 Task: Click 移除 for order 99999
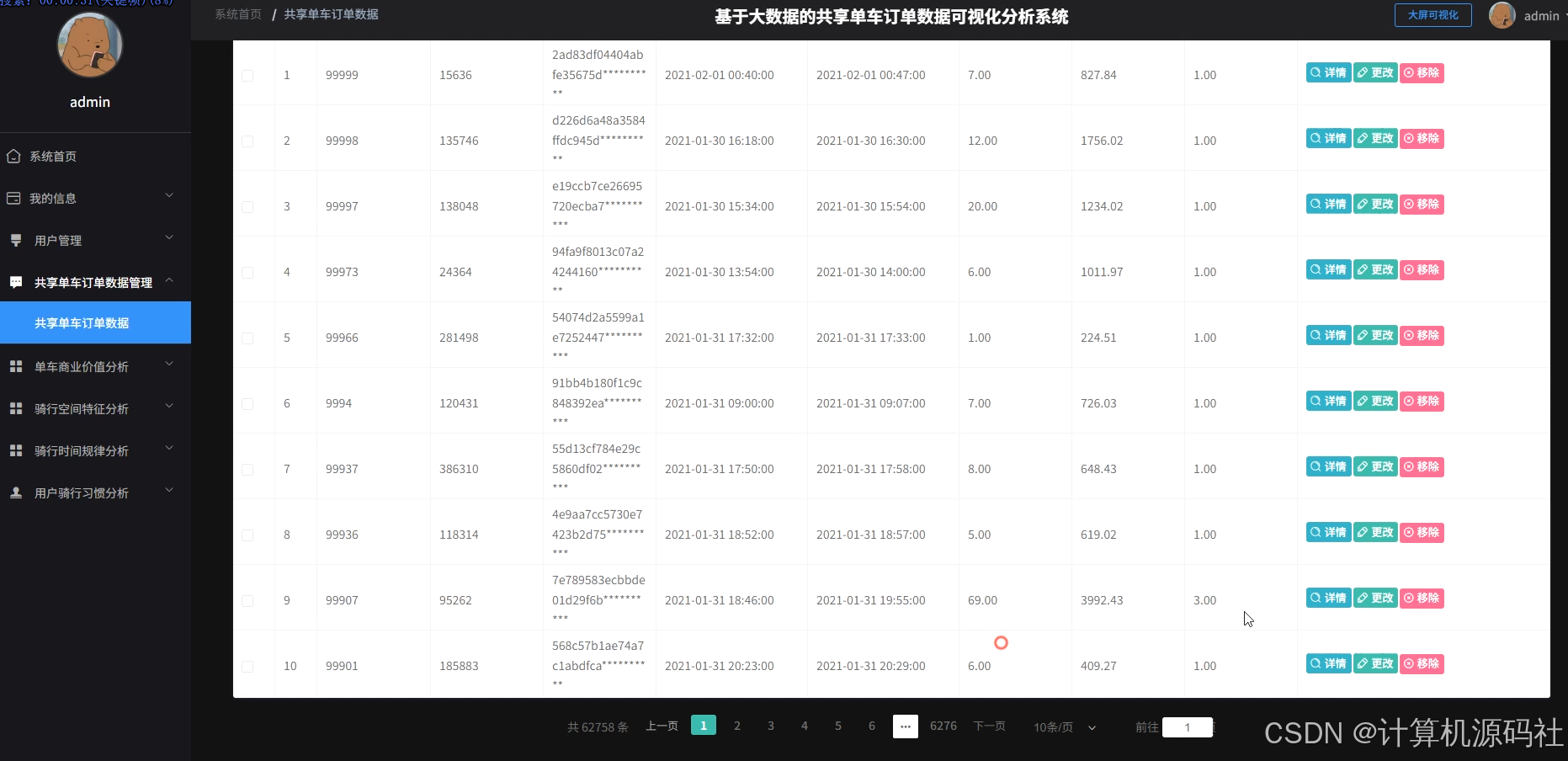tap(1422, 73)
